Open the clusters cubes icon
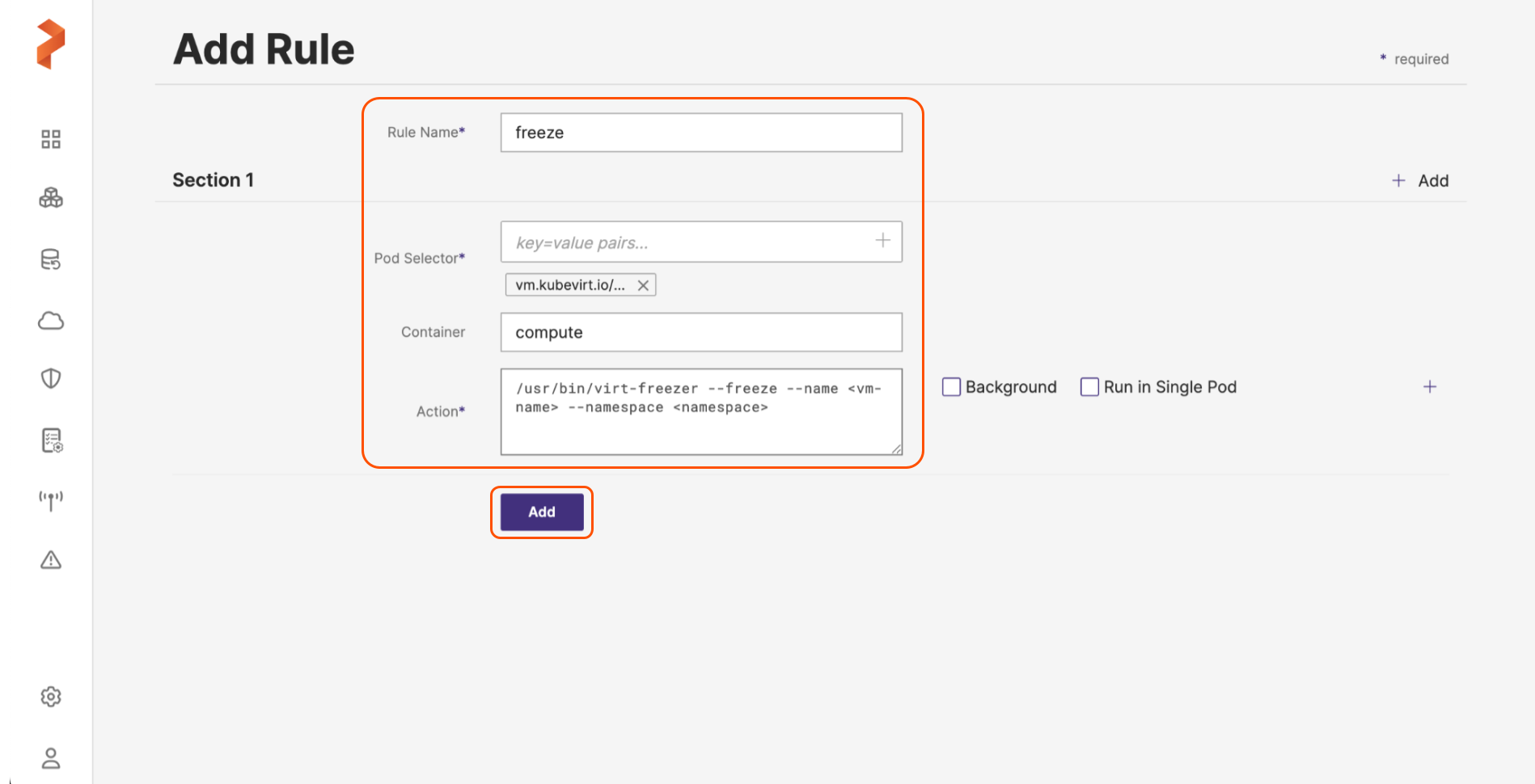The width and height of the screenshot is (1535, 784). tap(51, 198)
